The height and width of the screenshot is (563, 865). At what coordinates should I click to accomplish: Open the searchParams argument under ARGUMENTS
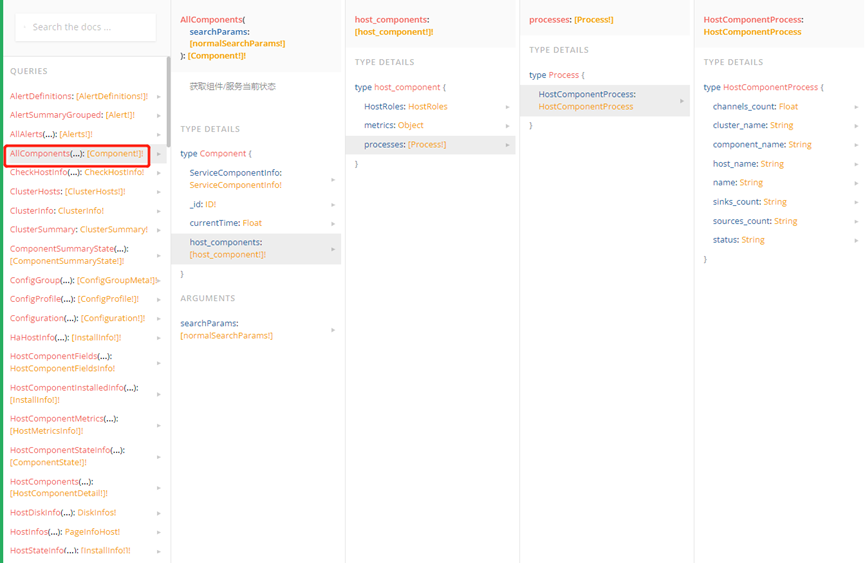tap(227, 329)
